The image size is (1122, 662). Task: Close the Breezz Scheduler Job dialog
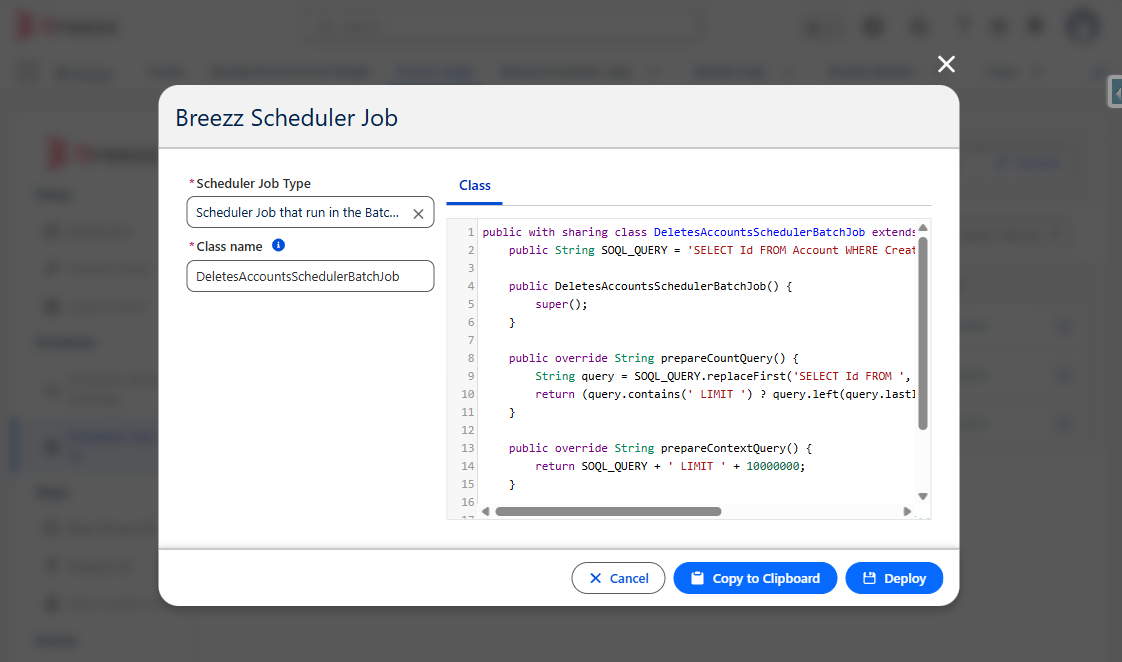(946, 64)
